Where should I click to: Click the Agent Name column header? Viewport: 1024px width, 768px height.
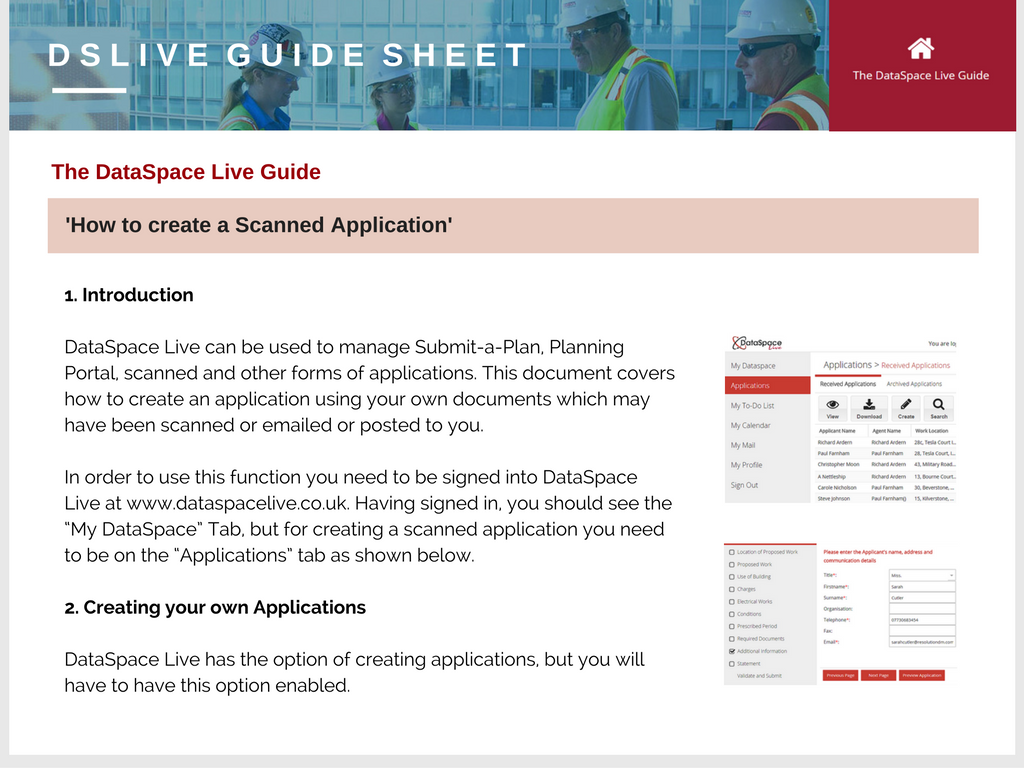pyautogui.click(x=886, y=431)
